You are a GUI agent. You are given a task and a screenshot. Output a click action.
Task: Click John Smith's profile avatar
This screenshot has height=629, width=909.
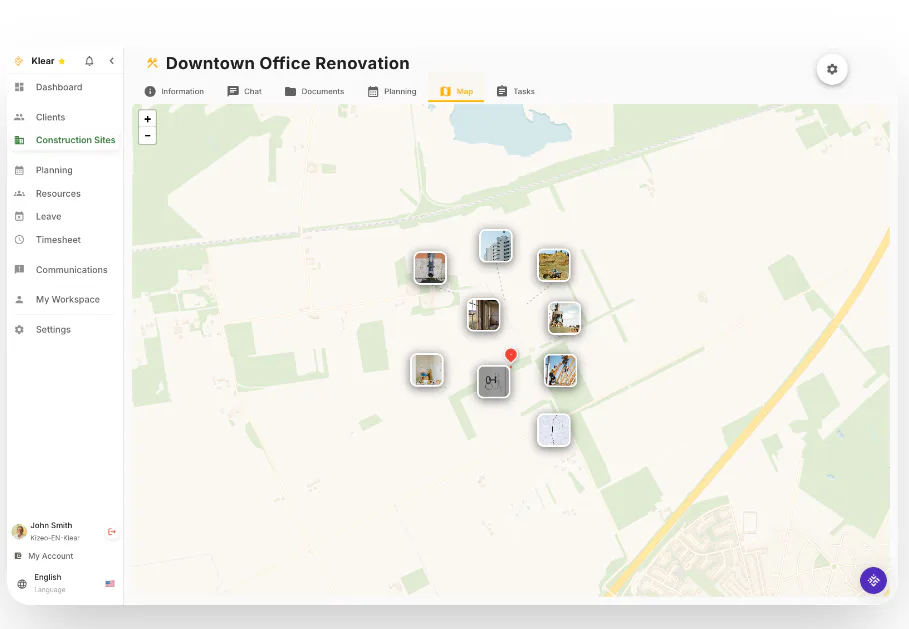19,531
